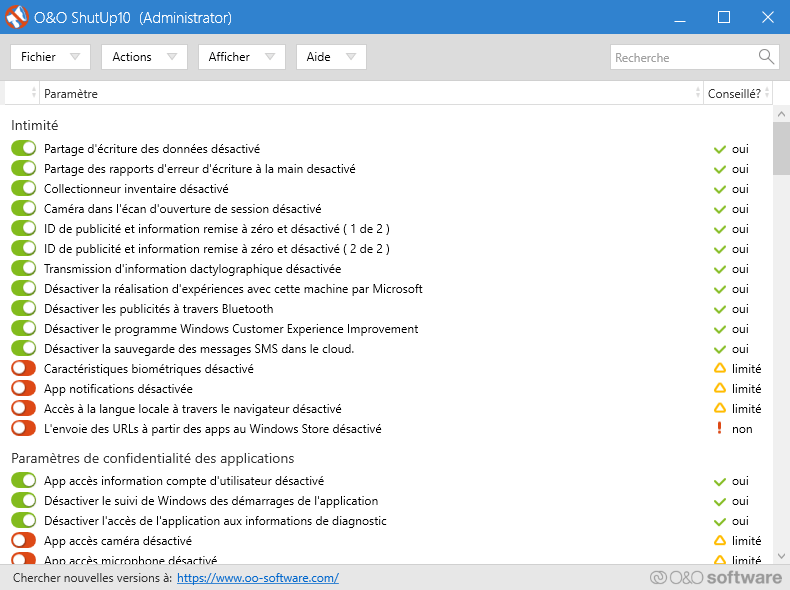Toggle Collectionneur inventaire désactivé switch
This screenshot has width=790, height=590.
[x=24, y=188]
